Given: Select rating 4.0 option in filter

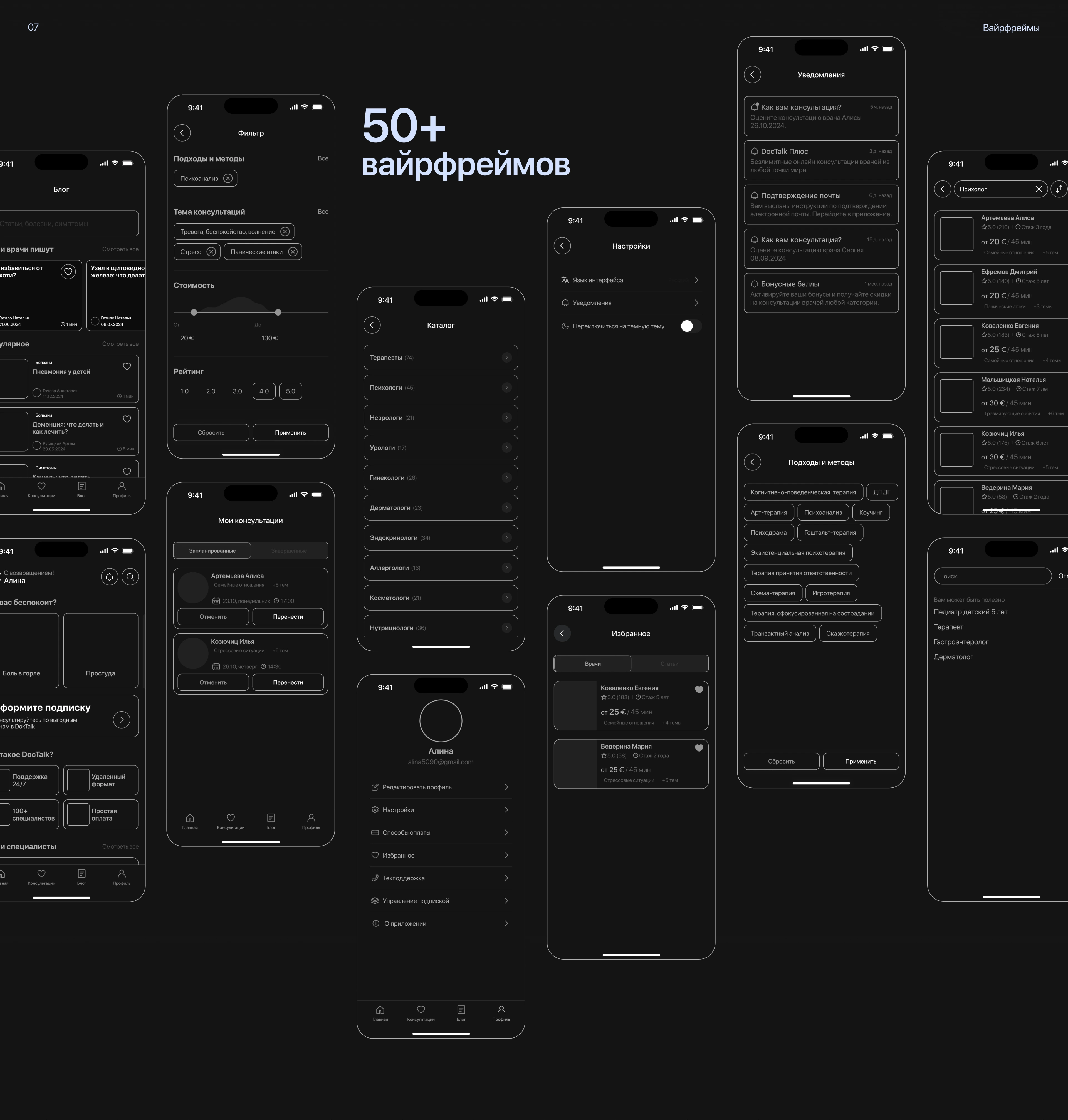Looking at the screenshot, I should click(264, 391).
